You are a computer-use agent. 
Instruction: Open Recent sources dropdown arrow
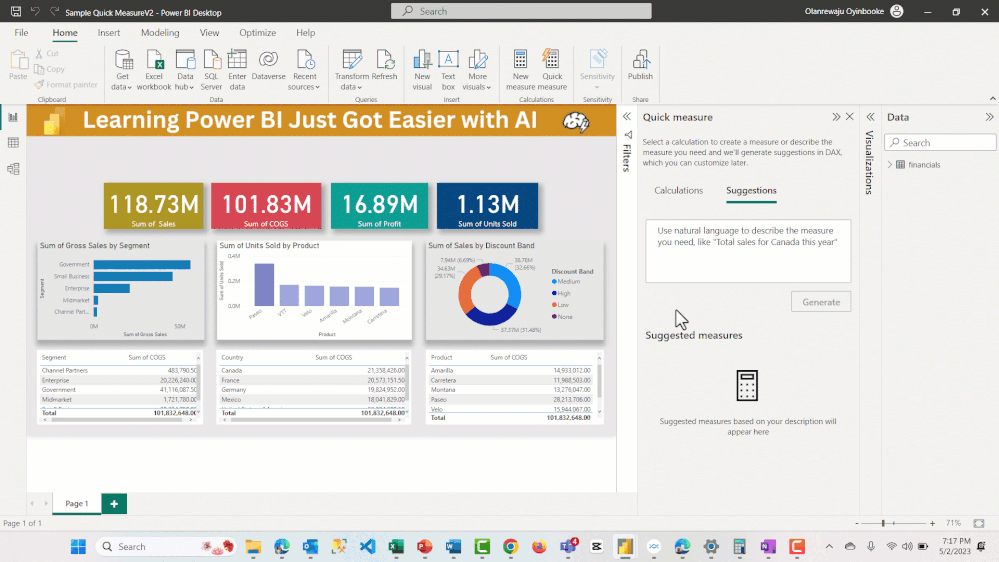[x=317, y=87]
